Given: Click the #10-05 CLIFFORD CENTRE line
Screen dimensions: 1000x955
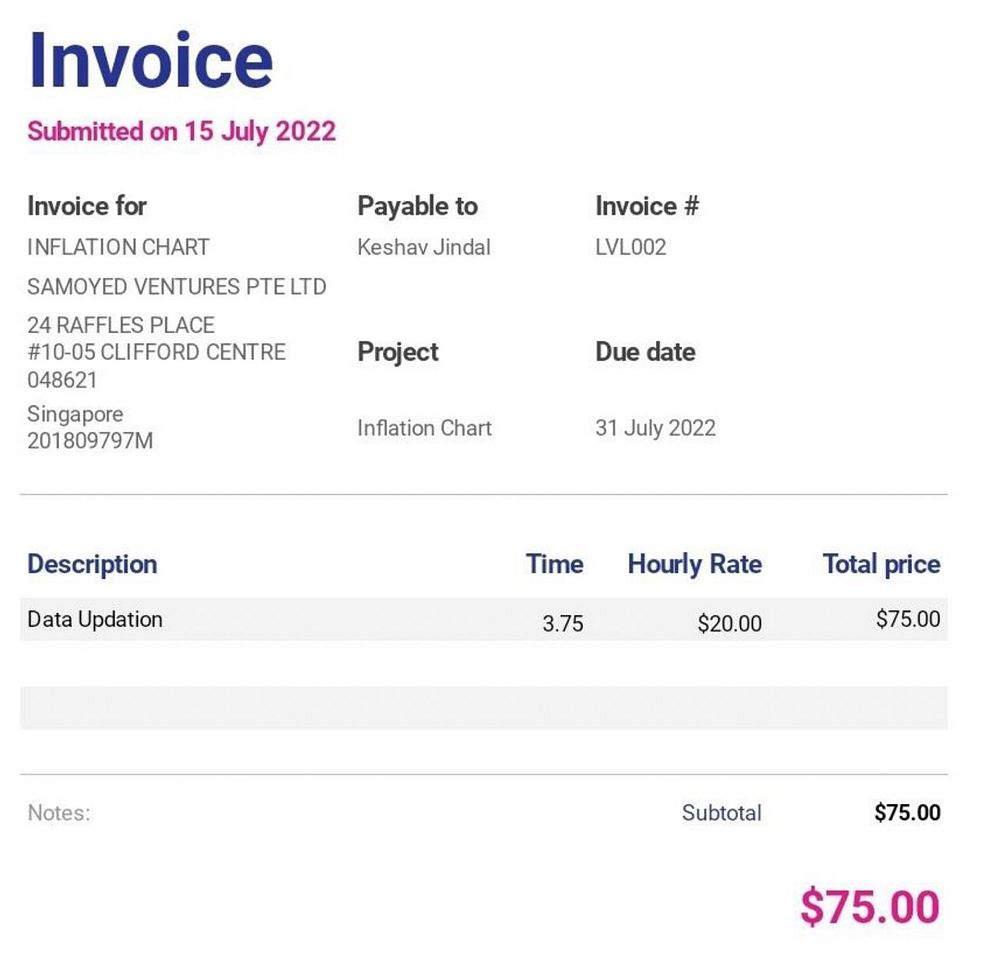Looking at the screenshot, I should click(156, 352).
